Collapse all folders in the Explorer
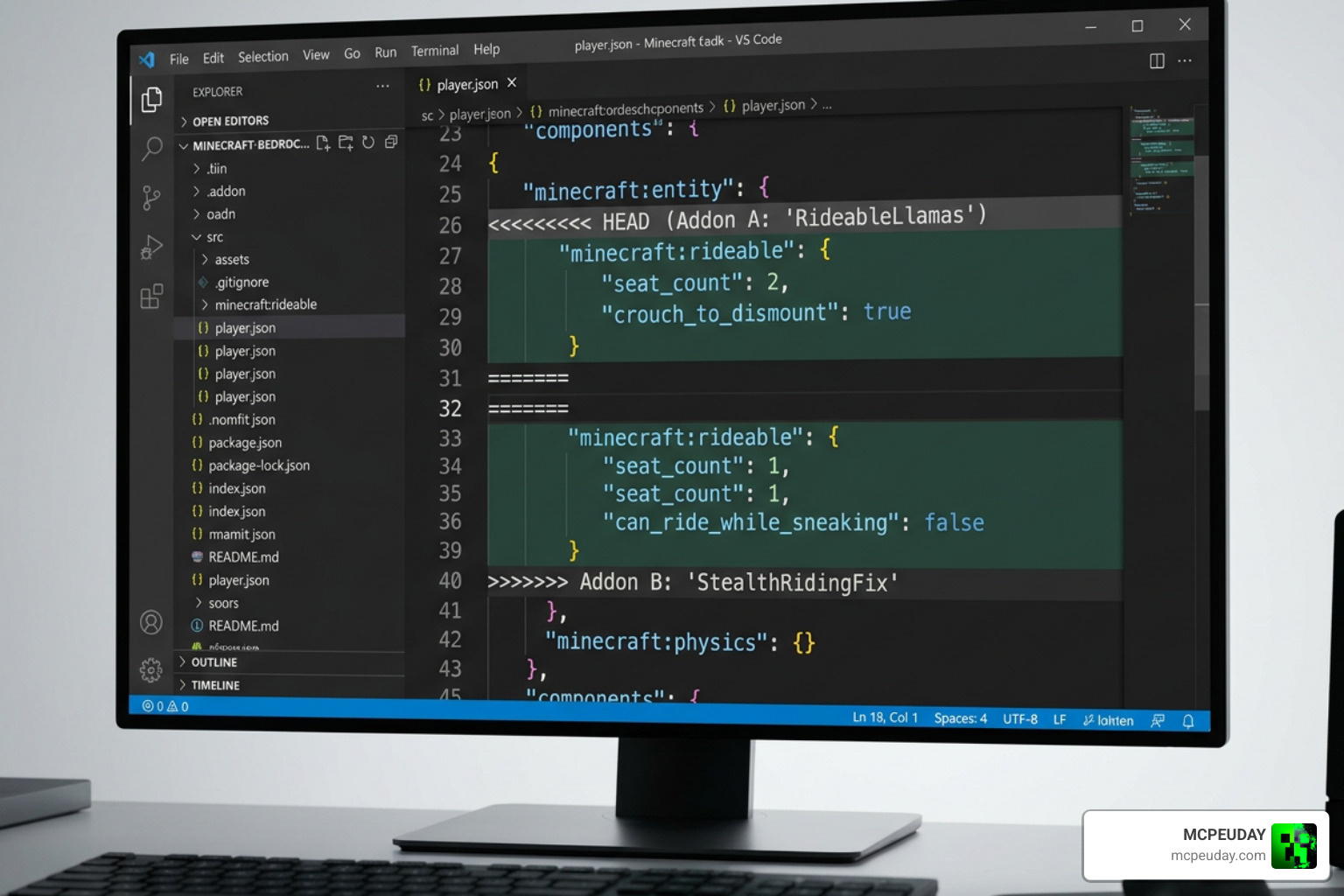Viewport: 1344px width, 896px height. coord(391,142)
